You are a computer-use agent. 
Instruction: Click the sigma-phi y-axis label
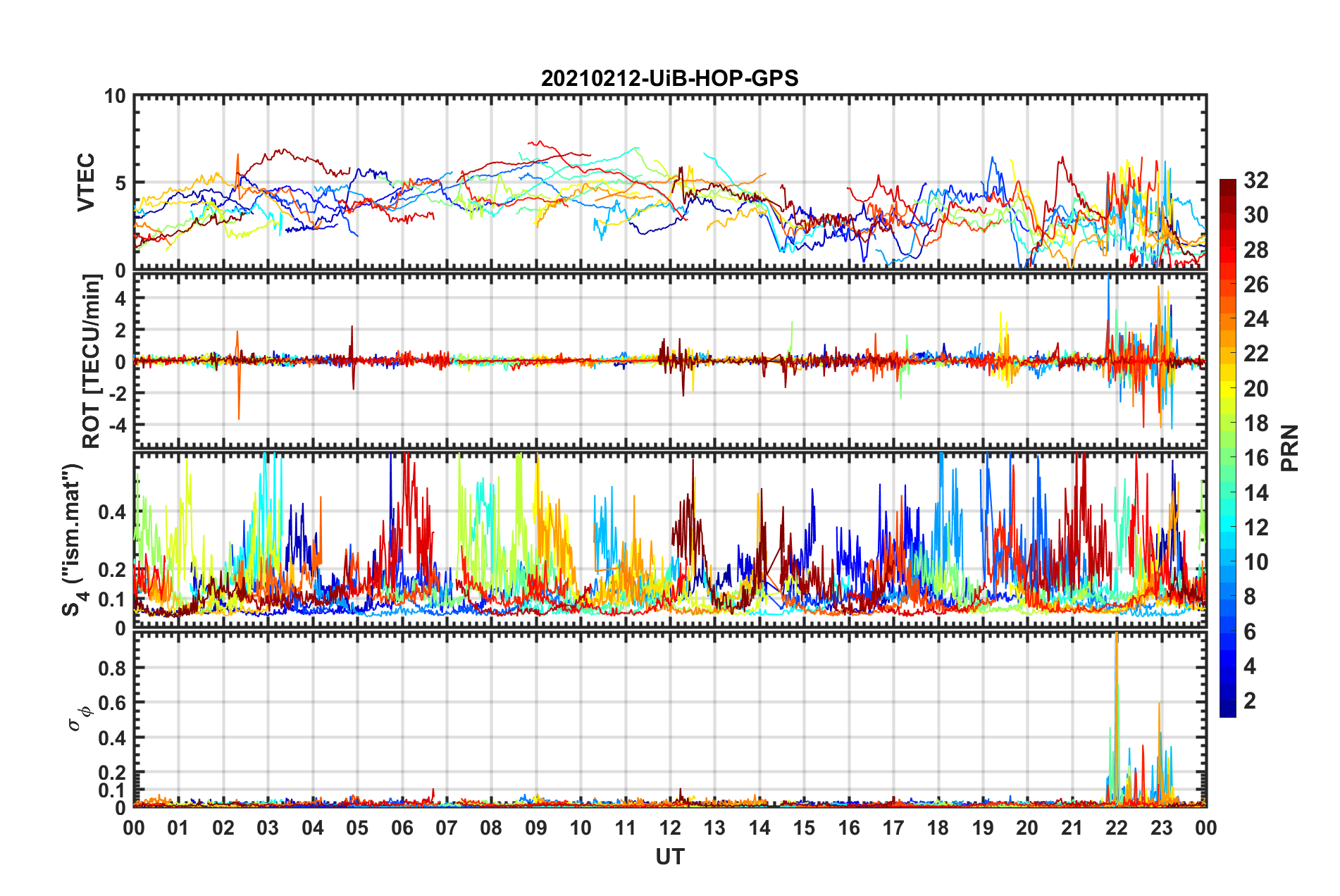coord(80,718)
